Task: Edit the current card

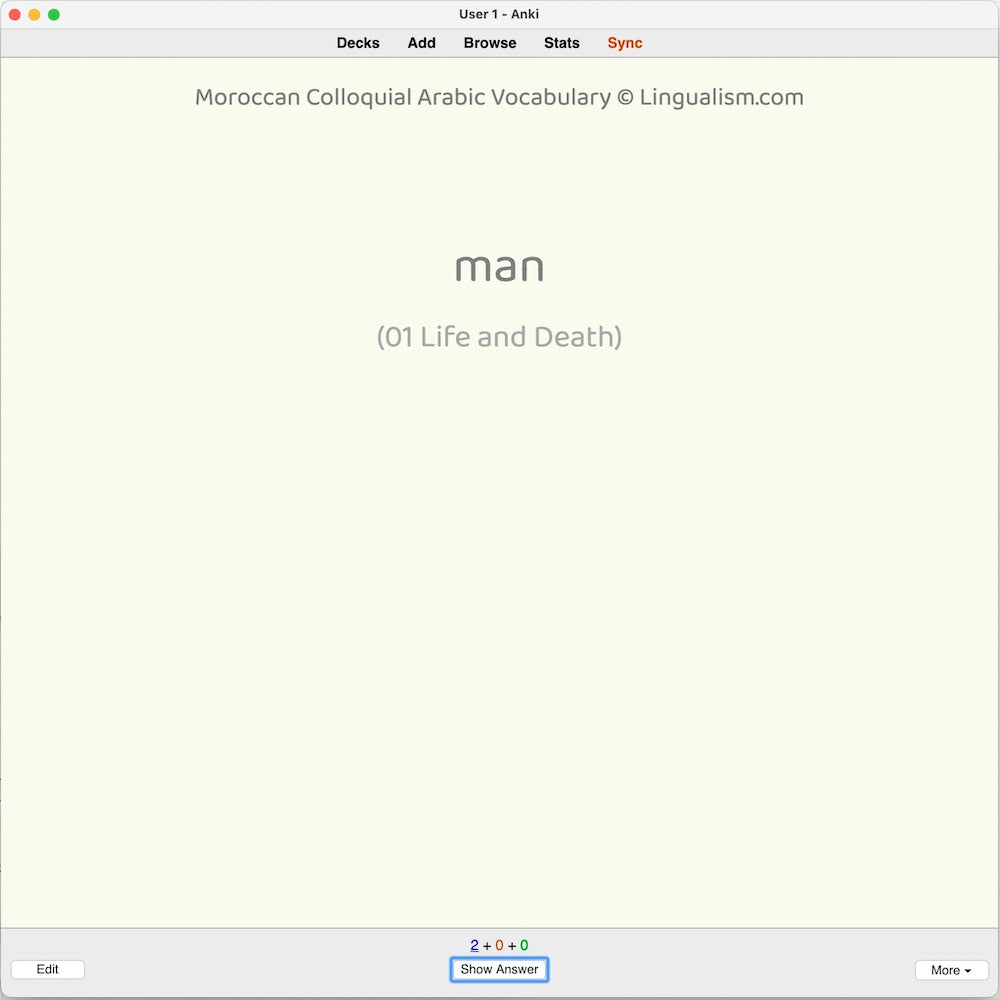Action: [47, 969]
